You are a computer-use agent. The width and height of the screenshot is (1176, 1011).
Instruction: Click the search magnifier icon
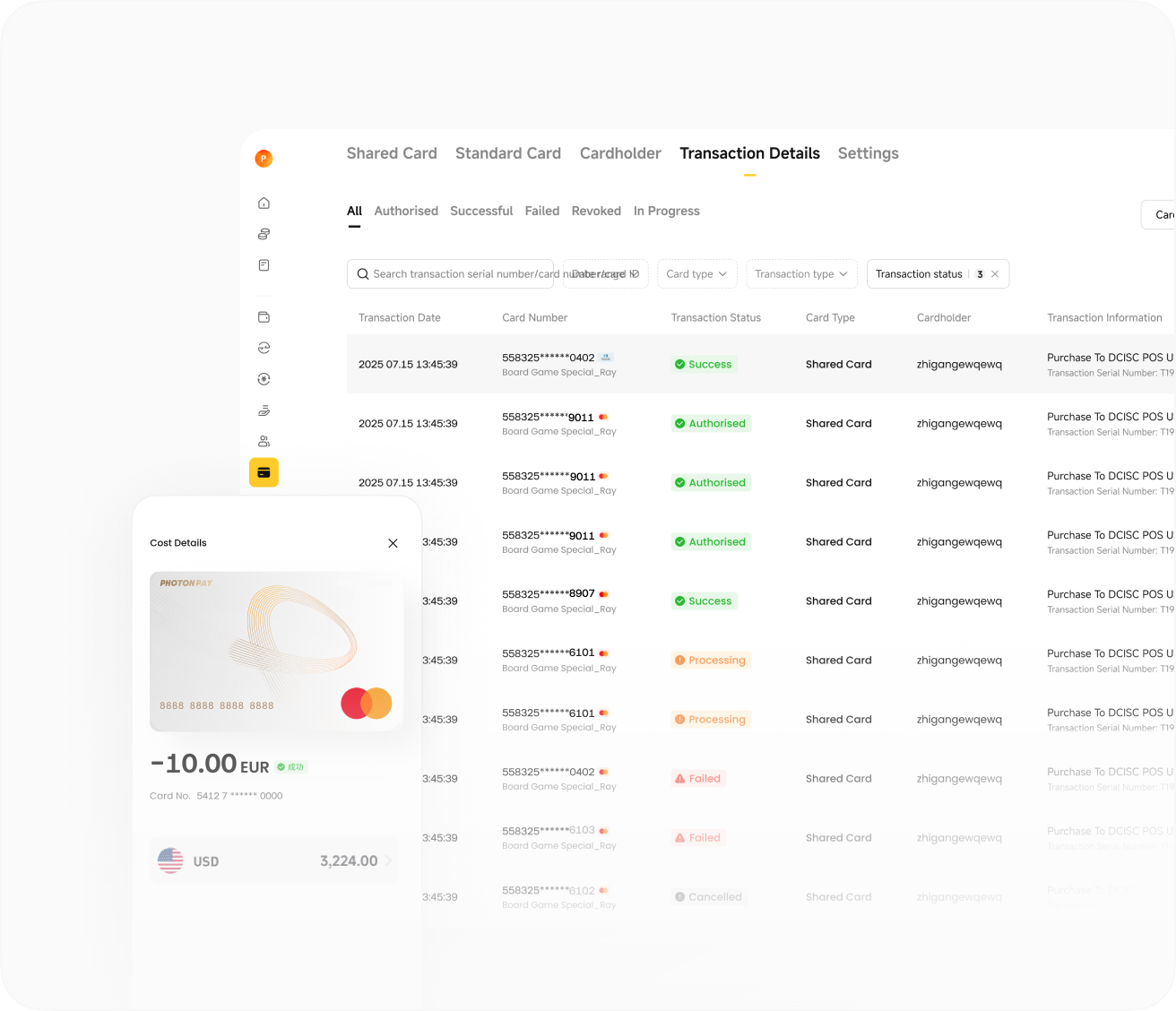coord(363,274)
